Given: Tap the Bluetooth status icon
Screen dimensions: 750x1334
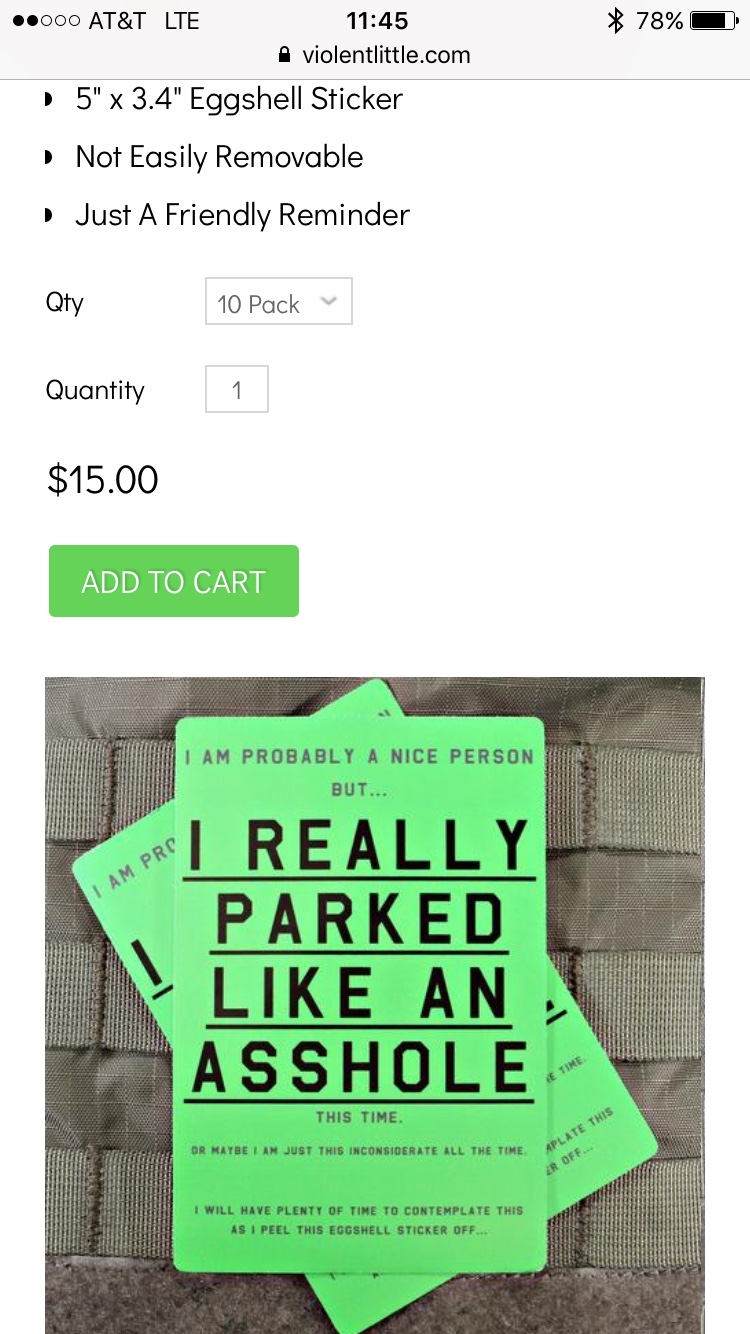Looking at the screenshot, I should coord(616,21).
